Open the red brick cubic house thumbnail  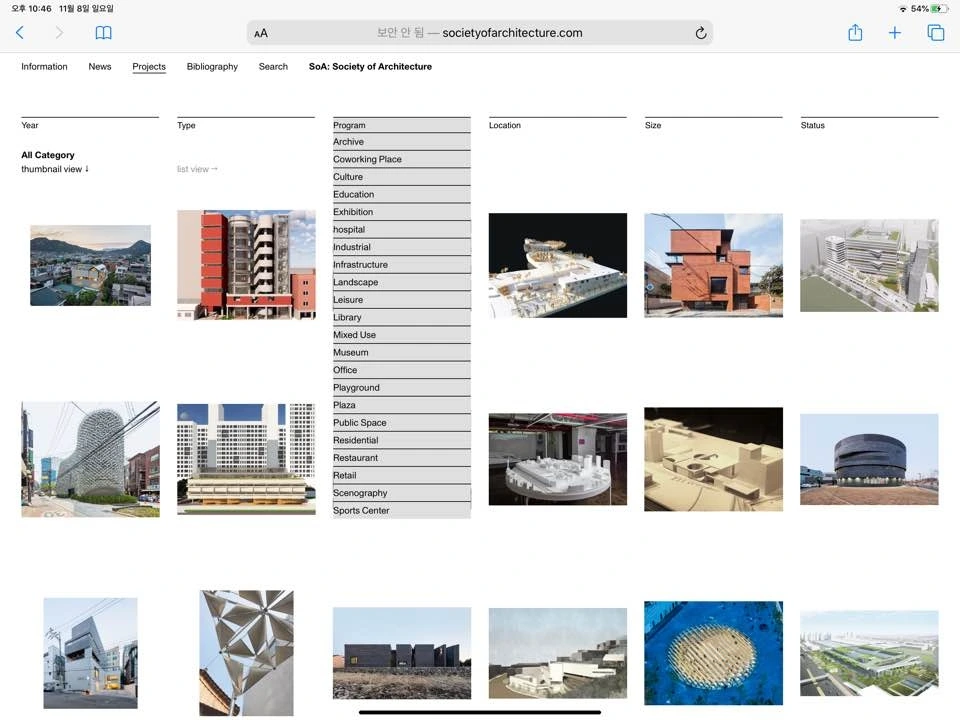click(x=713, y=265)
